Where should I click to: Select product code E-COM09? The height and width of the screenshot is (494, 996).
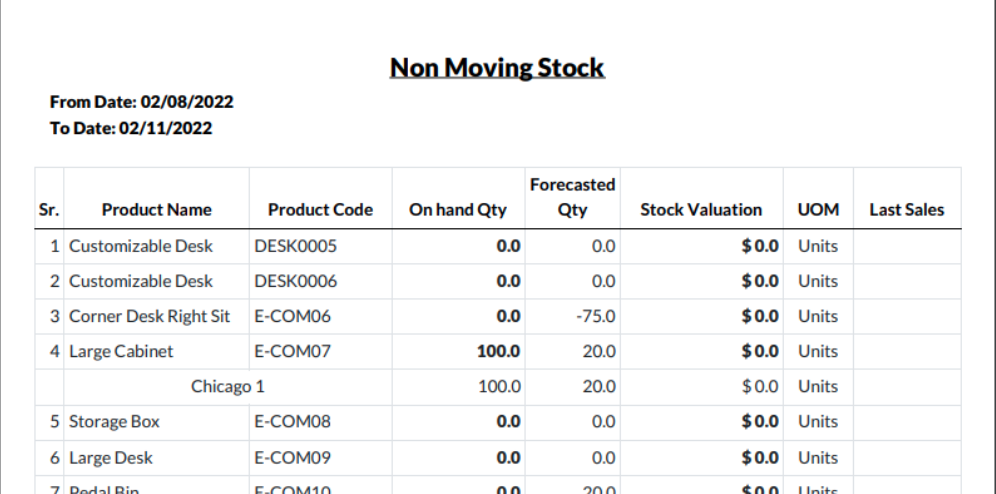tap(291, 457)
